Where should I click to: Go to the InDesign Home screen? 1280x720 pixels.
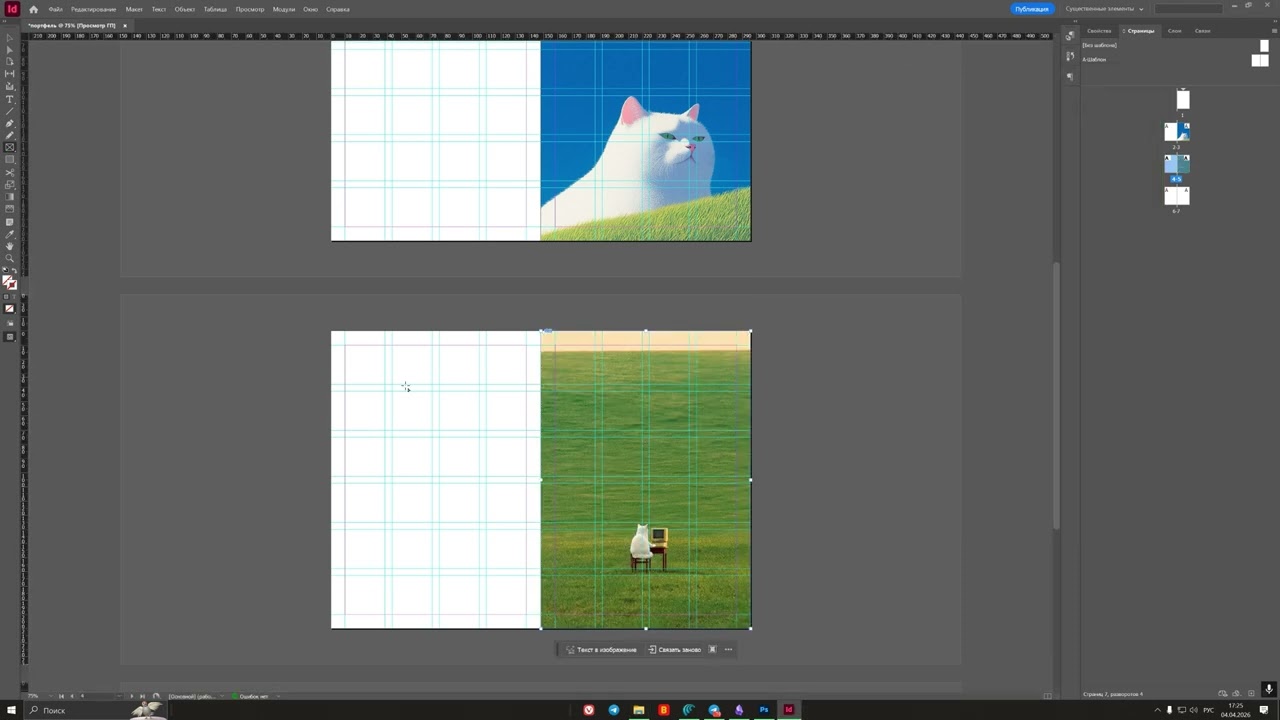pyautogui.click(x=33, y=9)
